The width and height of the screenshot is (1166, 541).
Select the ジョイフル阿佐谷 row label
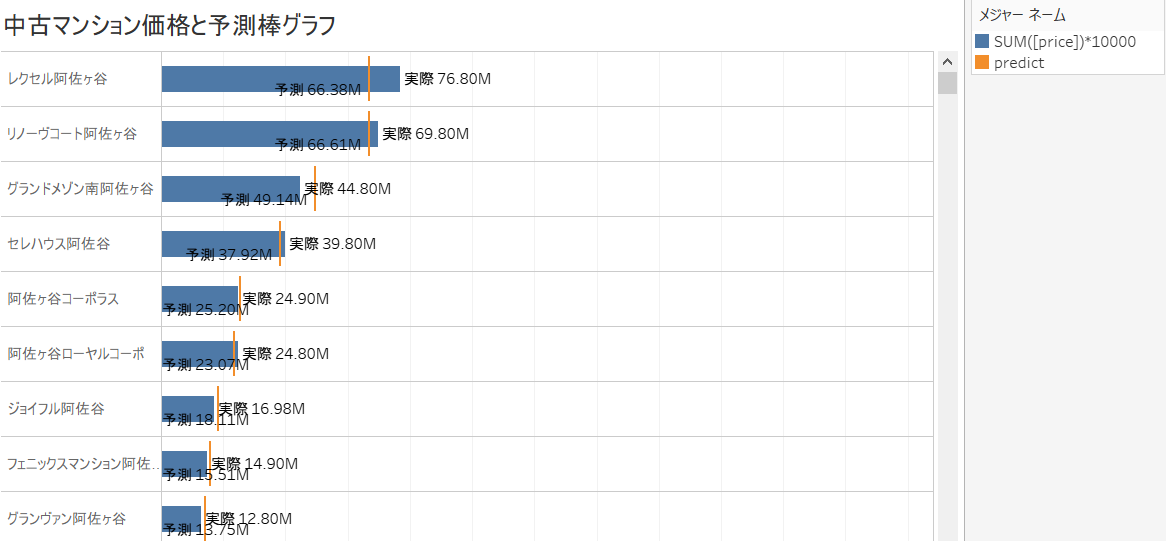tap(56, 409)
